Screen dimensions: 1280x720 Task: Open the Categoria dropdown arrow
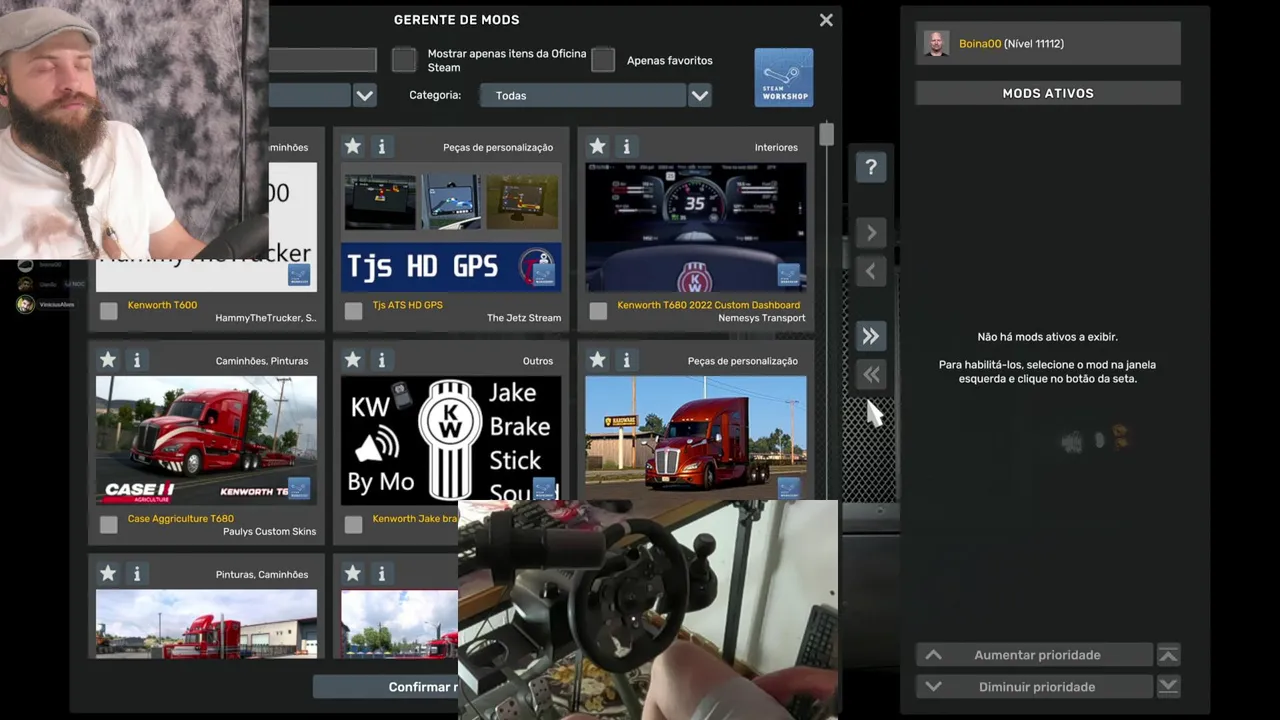pos(700,96)
